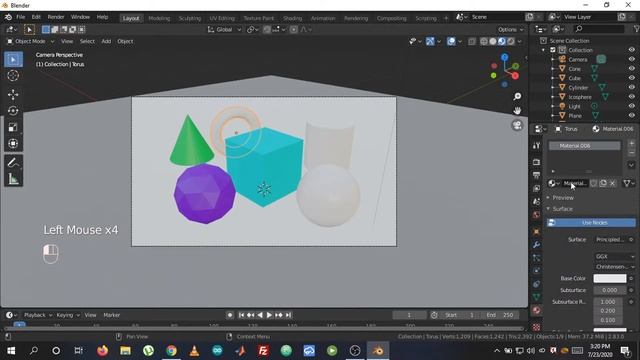Switch to the Shading workspace tab
This screenshot has height=360, width=640.
click(x=292, y=18)
